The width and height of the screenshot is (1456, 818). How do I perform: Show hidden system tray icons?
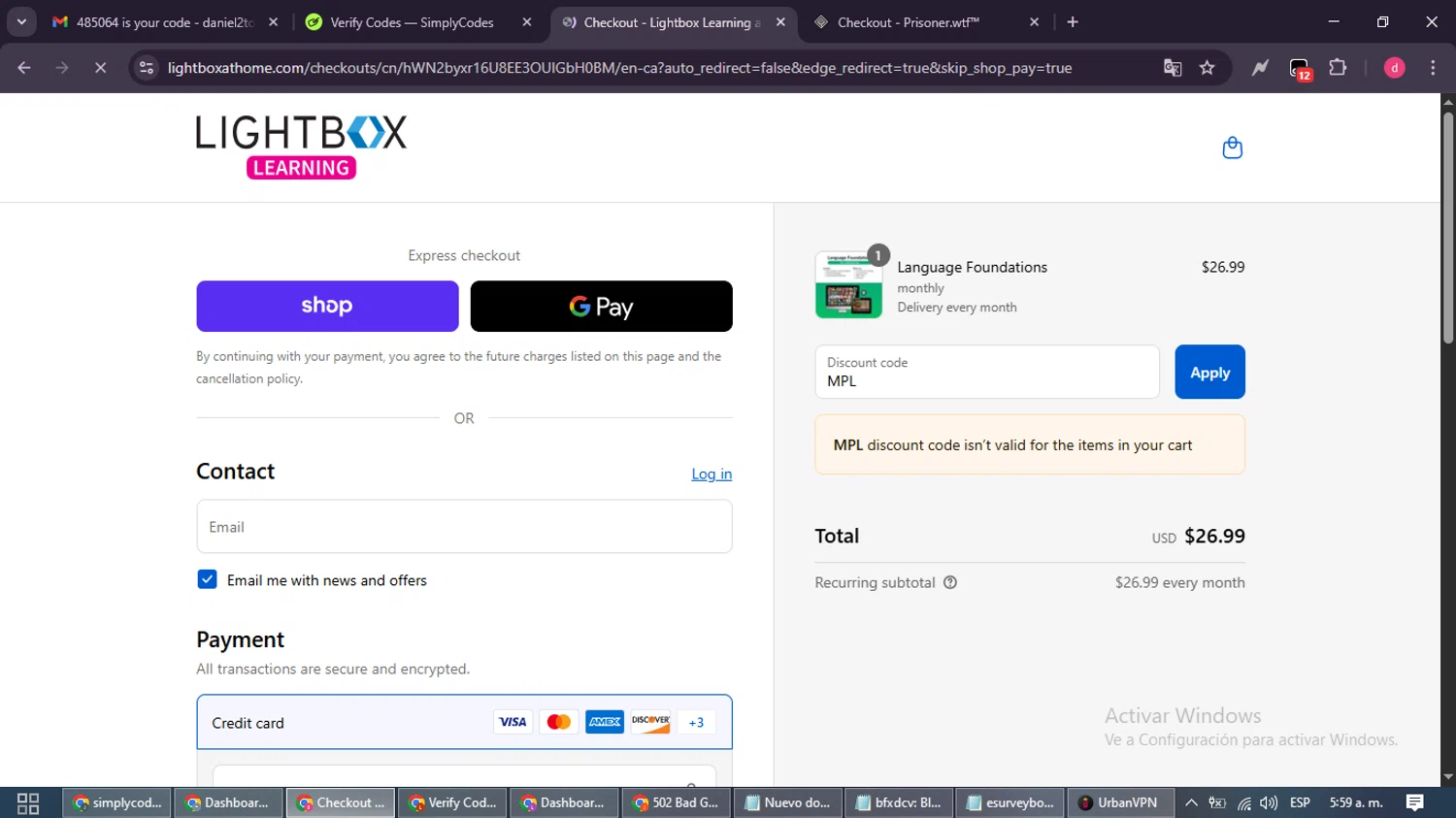pyautogui.click(x=1191, y=802)
